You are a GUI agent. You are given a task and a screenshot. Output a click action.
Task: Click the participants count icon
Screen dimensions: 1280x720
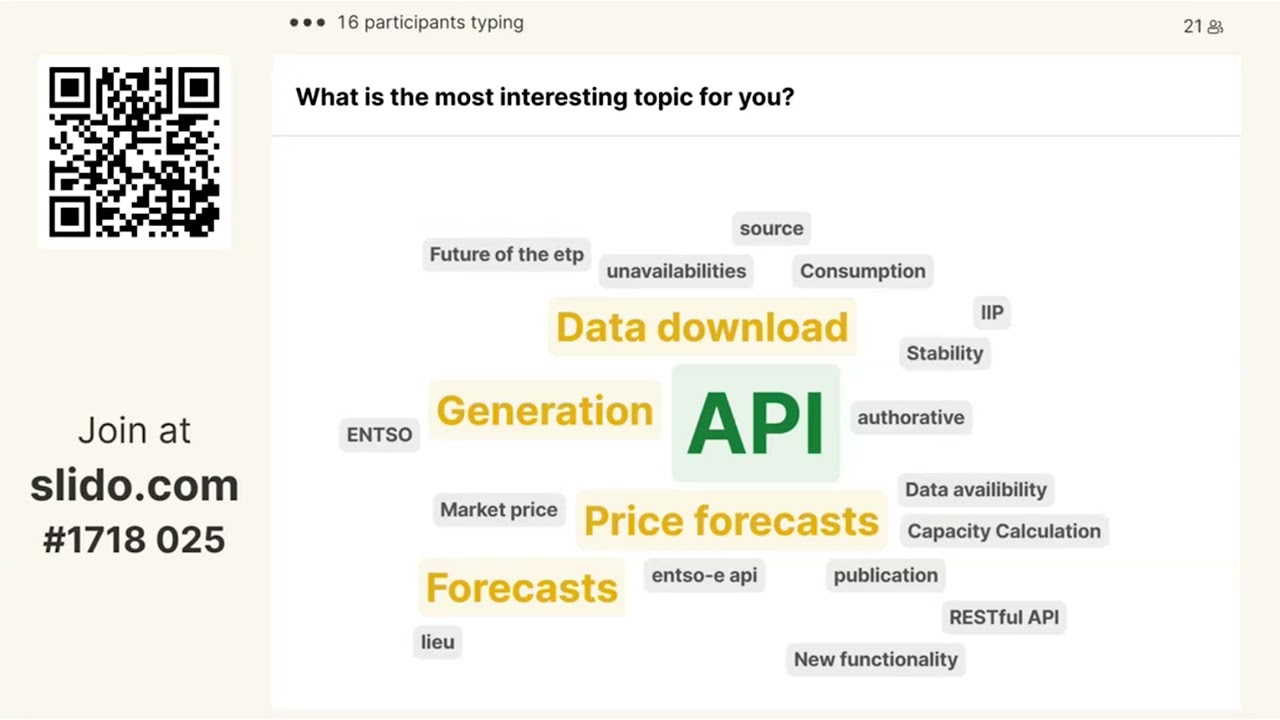pos(1216,27)
